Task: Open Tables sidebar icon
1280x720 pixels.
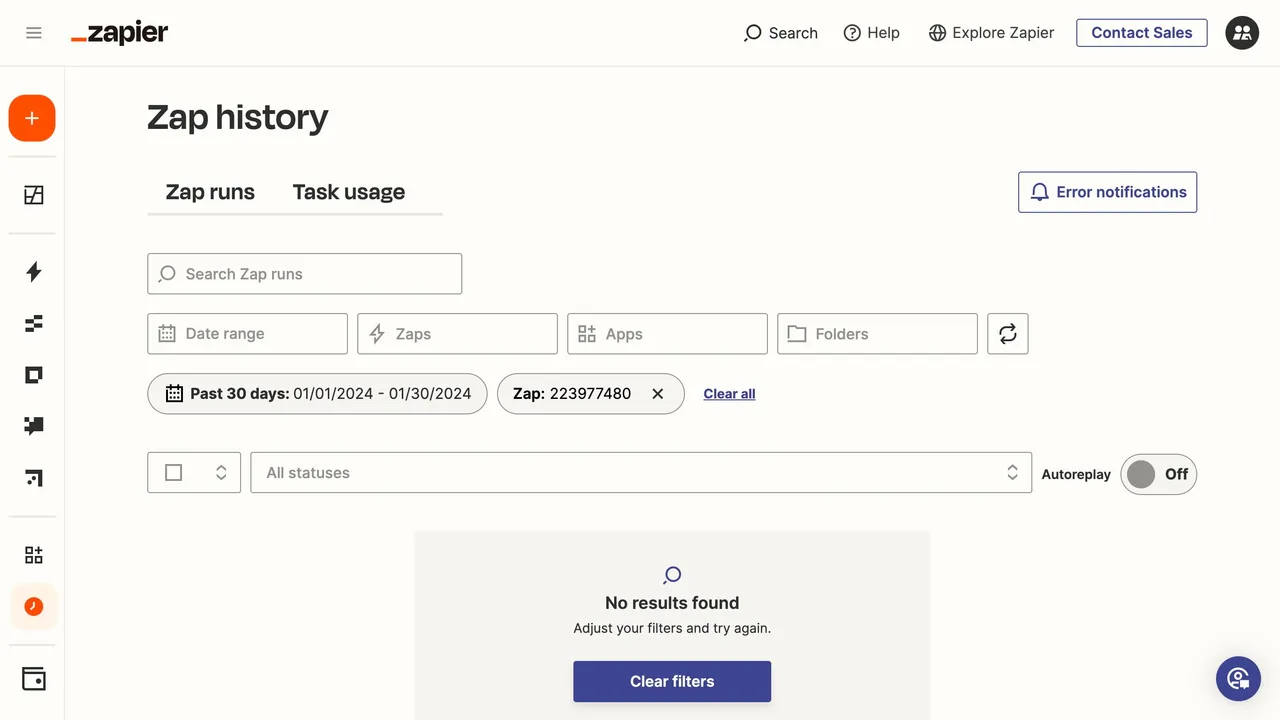Action: (x=34, y=323)
